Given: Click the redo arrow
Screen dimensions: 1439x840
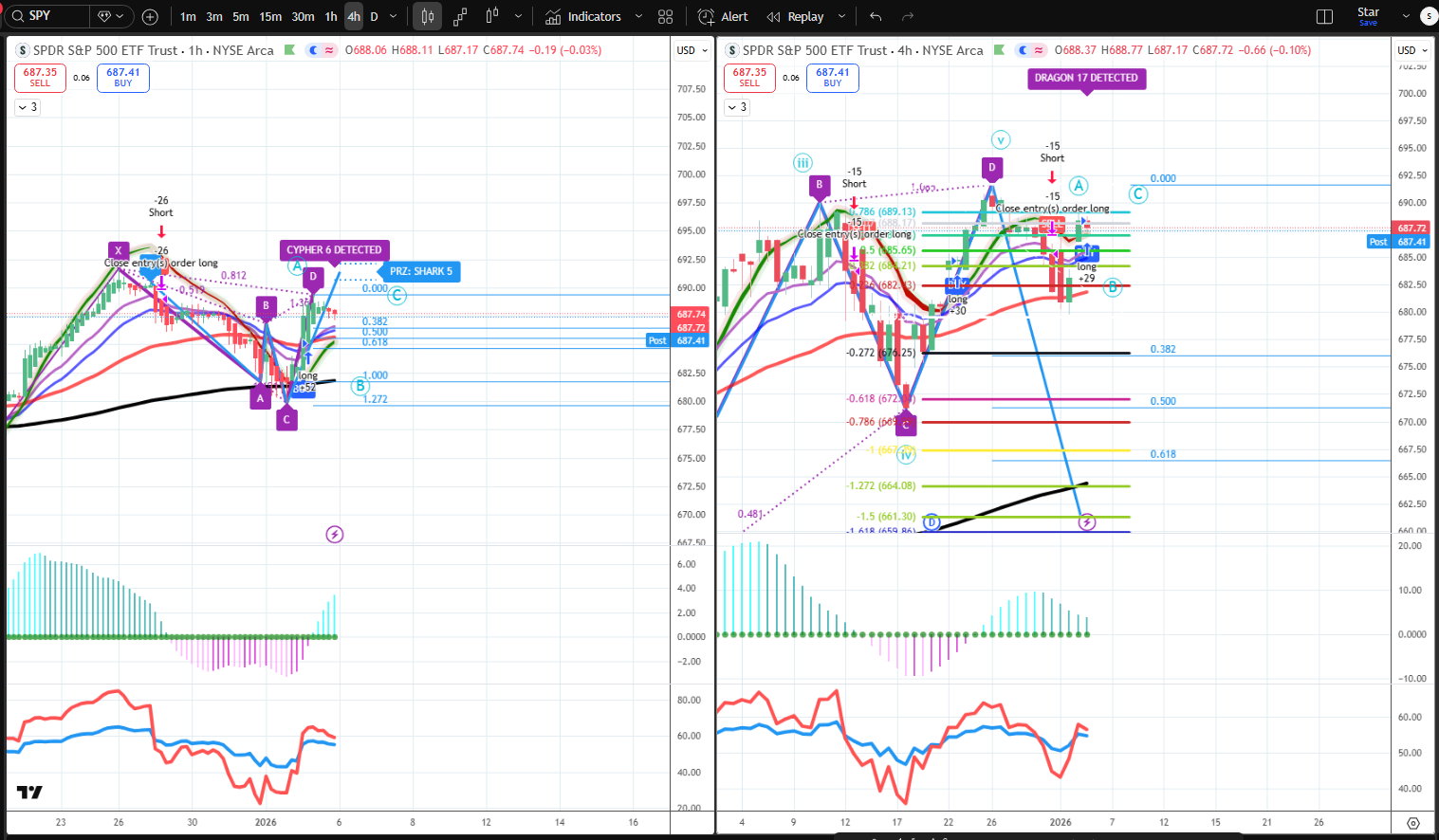Looking at the screenshot, I should (908, 16).
